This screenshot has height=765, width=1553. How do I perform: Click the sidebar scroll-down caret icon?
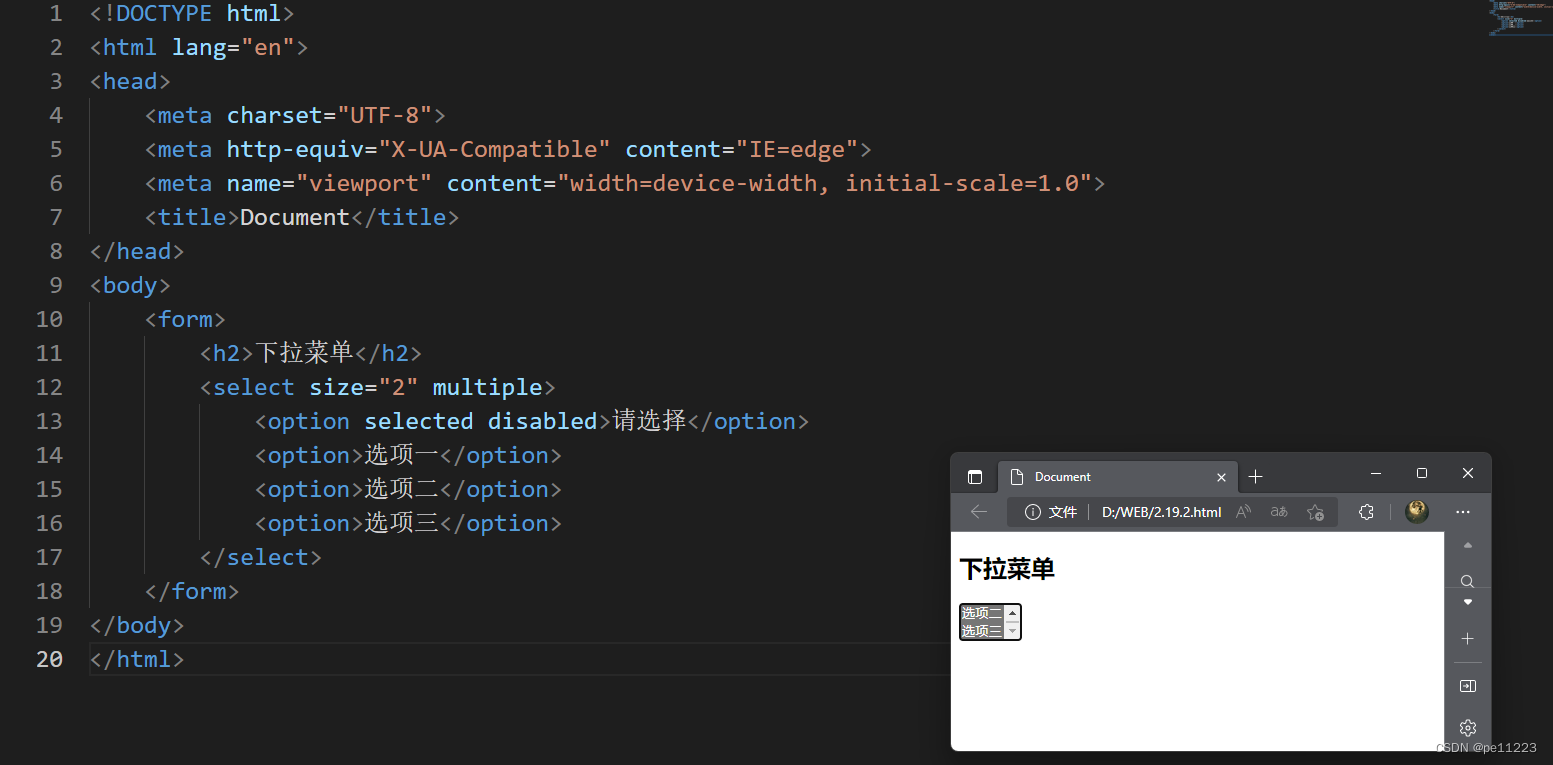[x=1468, y=602]
